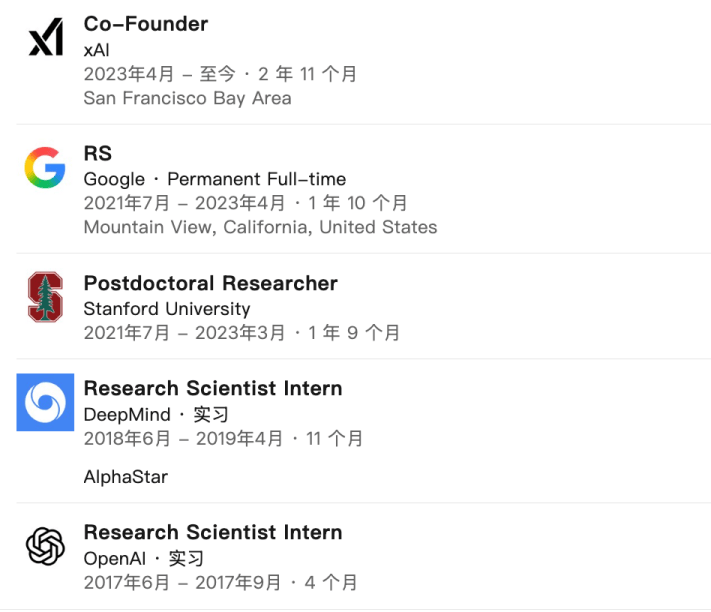Click the OpenAI 实习 company line
Image resolution: width=711 pixels, height=612 pixels.
144,558
